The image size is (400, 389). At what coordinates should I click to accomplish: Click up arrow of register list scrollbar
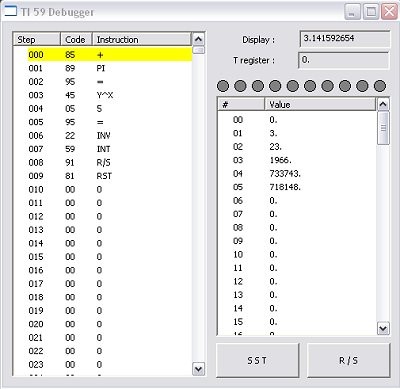[383, 105]
